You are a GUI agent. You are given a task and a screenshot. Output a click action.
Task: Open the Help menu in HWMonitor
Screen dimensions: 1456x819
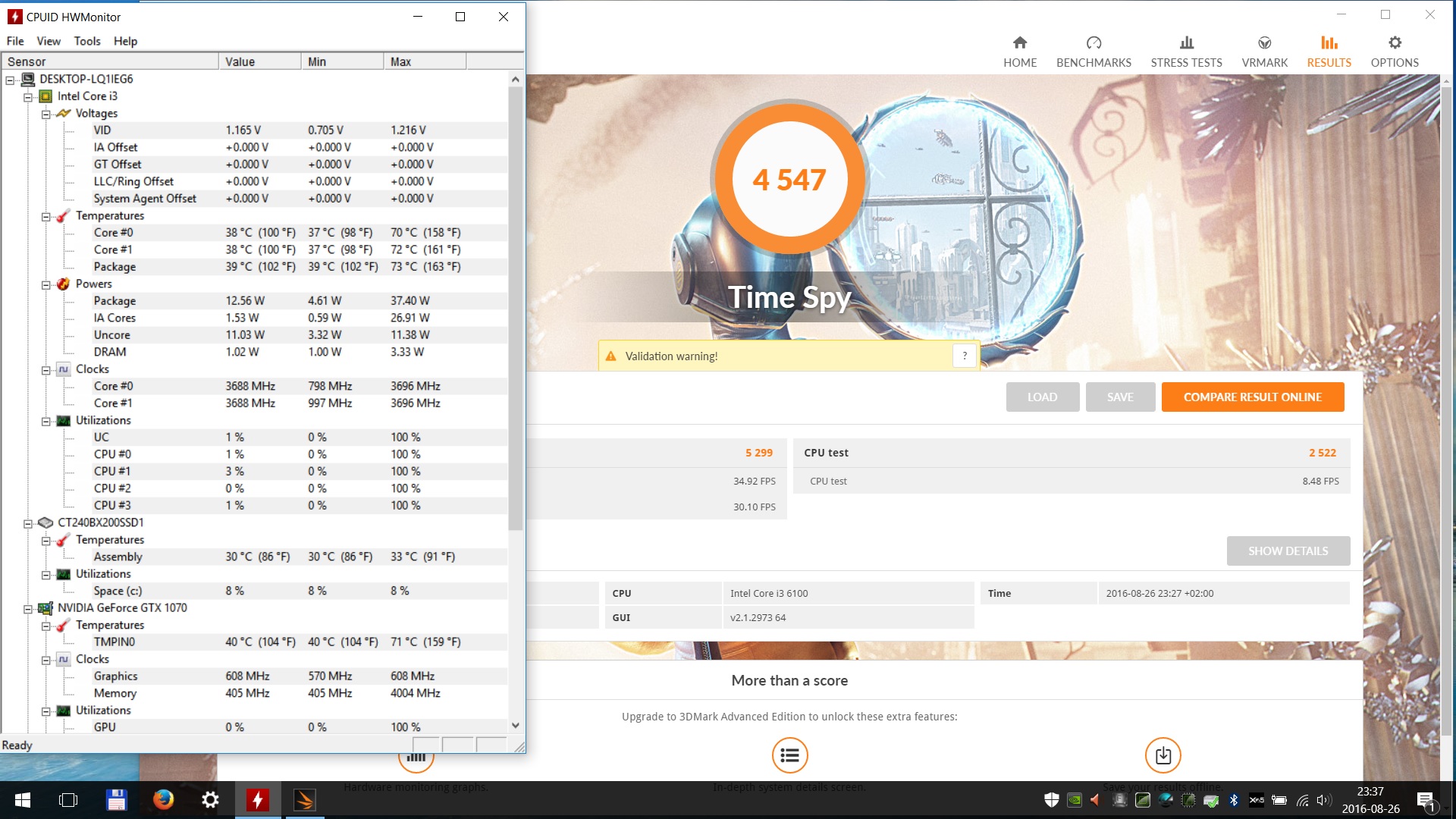[126, 41]
